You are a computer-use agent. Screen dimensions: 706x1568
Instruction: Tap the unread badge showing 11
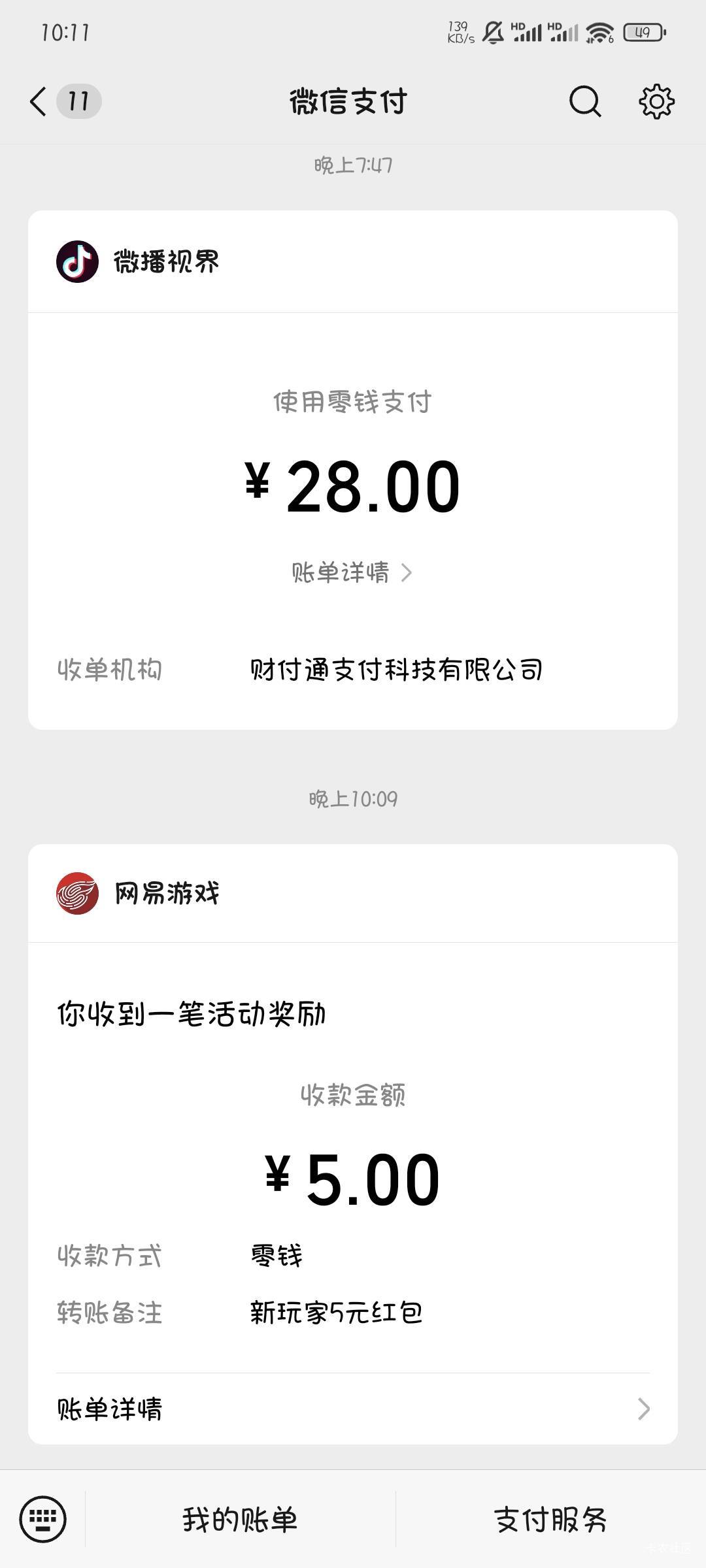click(x=78, y=101)
